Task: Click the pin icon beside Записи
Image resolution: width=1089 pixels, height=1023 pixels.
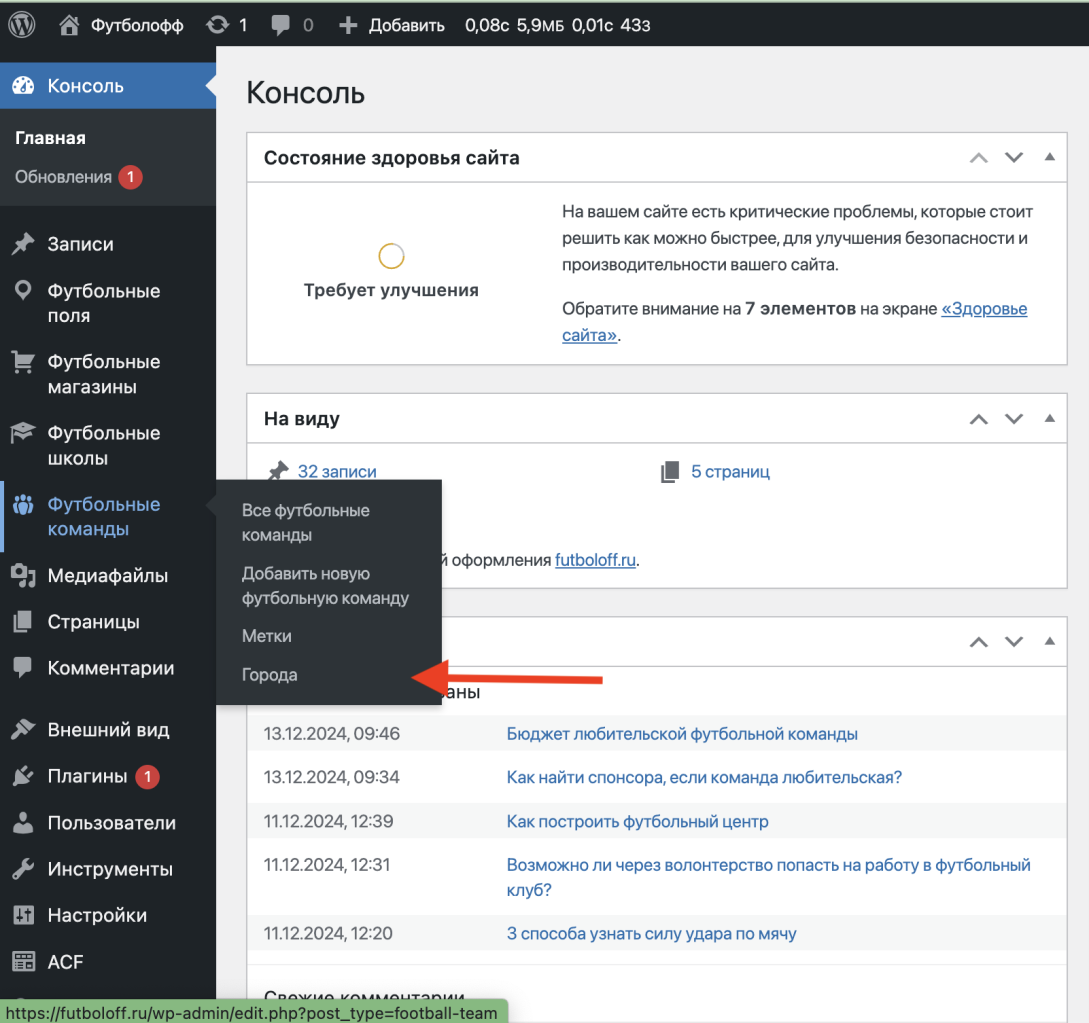Action: coord(23,244)
